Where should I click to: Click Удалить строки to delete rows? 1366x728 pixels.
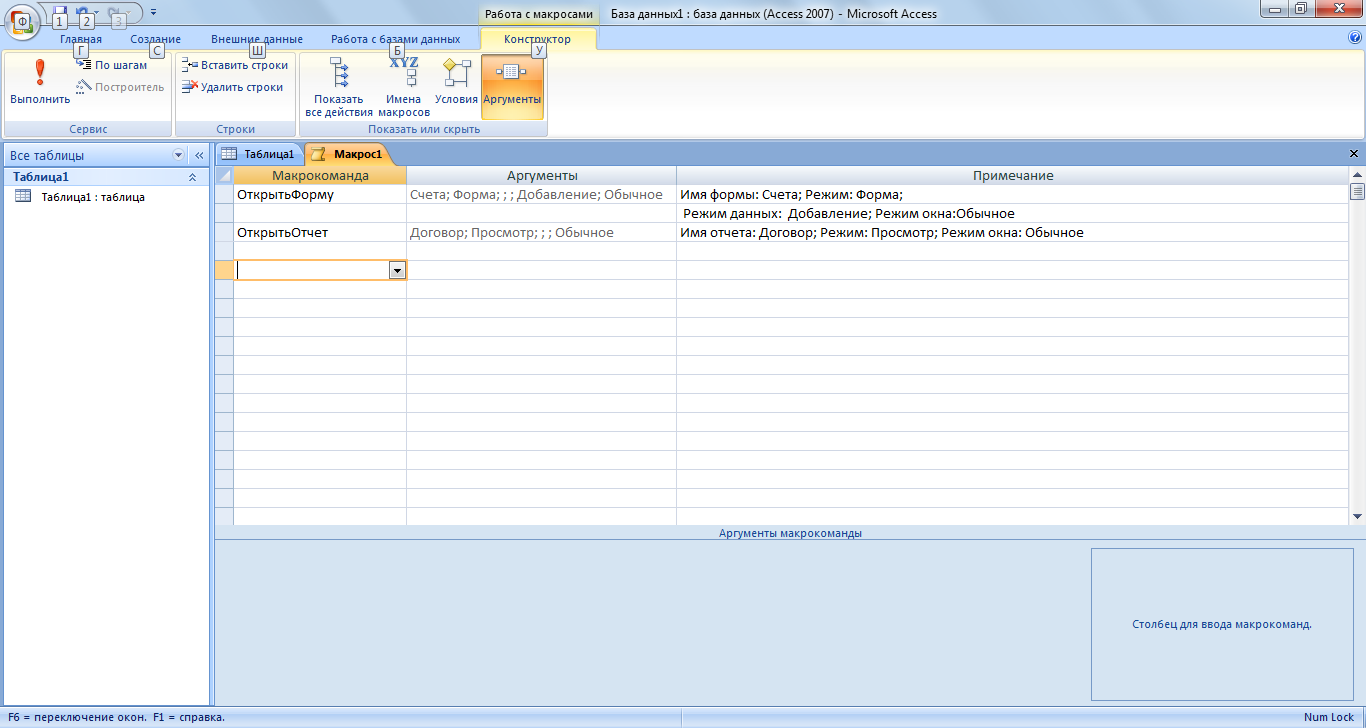pyautogui.click(x=233, y=87)
